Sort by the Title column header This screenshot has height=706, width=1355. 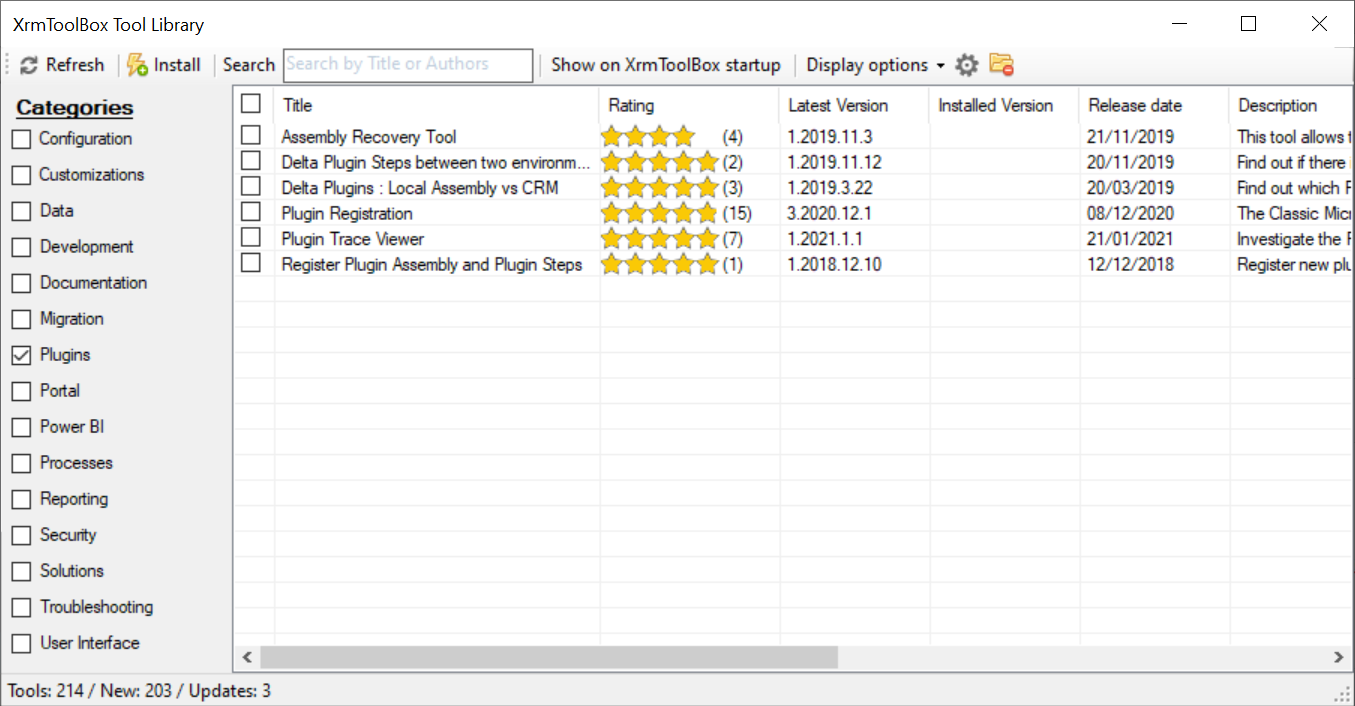point(437,105)
